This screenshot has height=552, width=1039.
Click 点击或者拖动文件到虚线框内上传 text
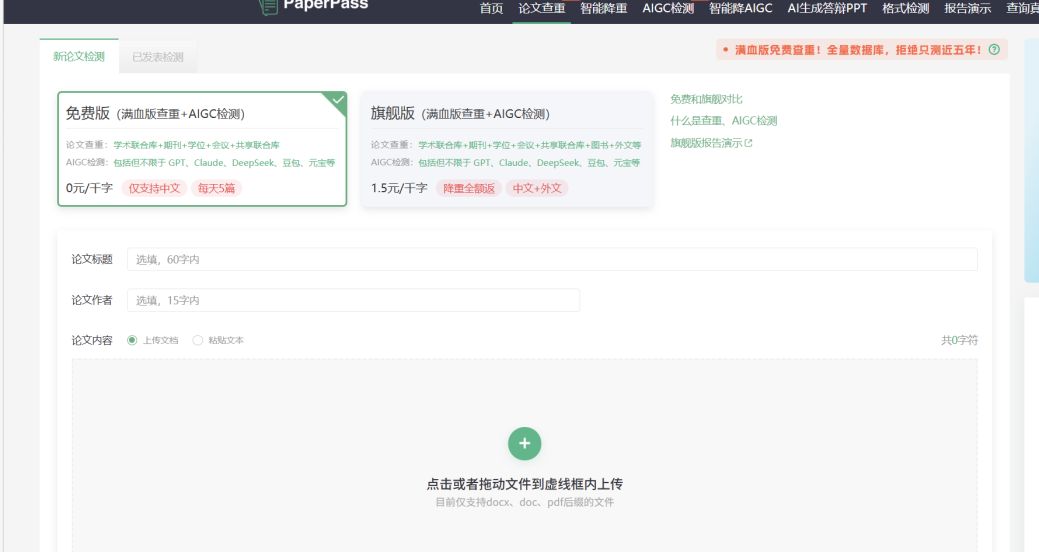[x=524, y=484]
